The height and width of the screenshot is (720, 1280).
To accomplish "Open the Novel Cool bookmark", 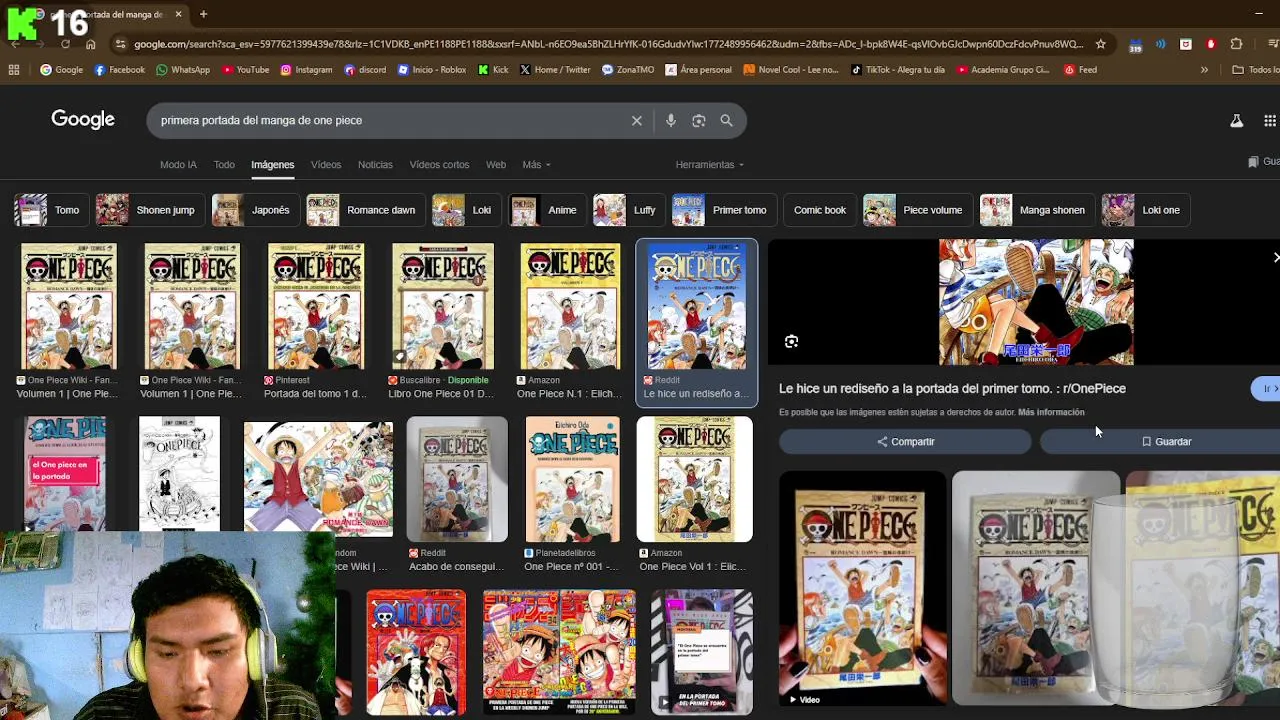I will click(x=791, y=70).
